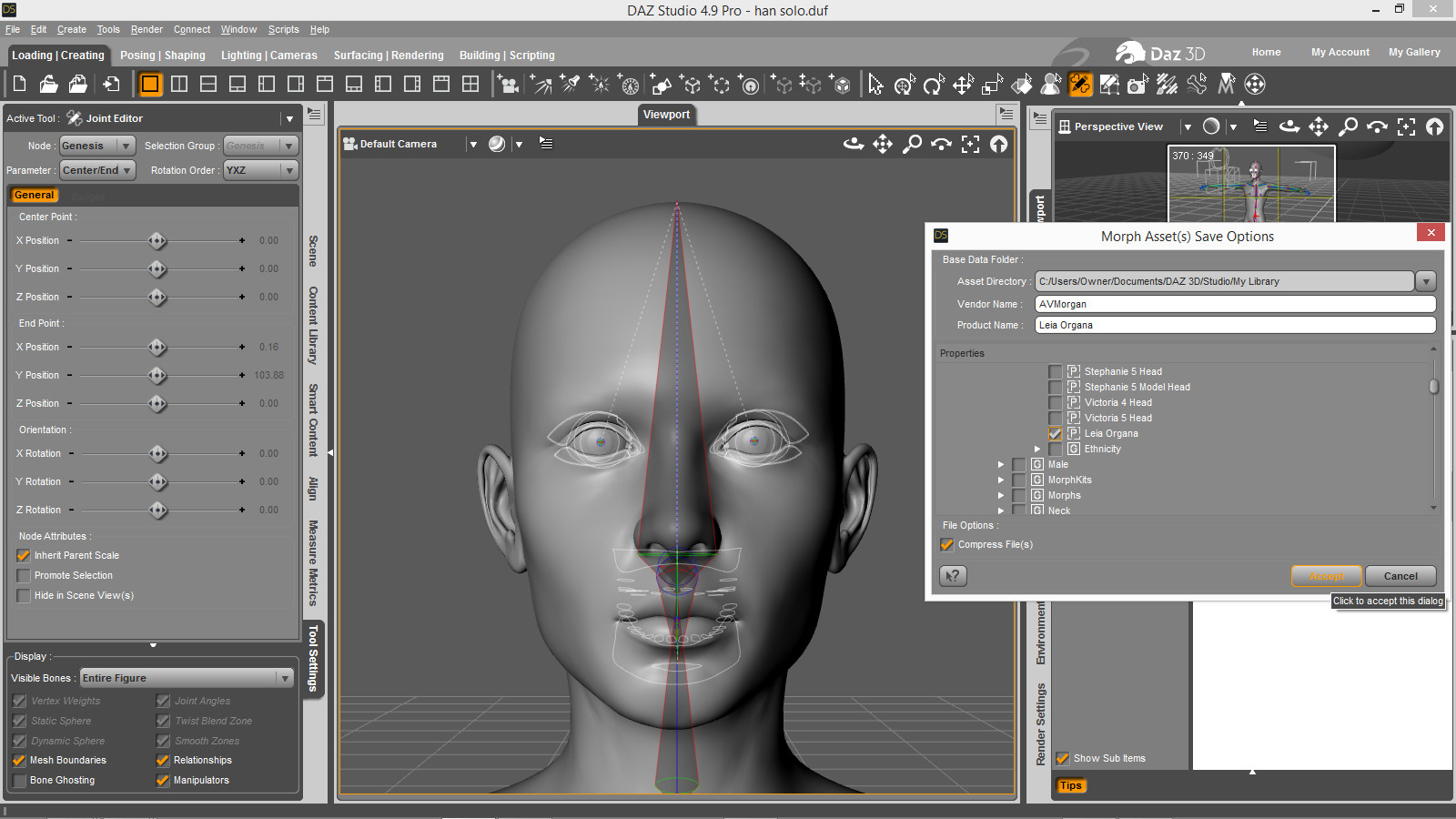Click the merge file into scene icon
Screen dimensions: 1456x819
tap(78, 85)
